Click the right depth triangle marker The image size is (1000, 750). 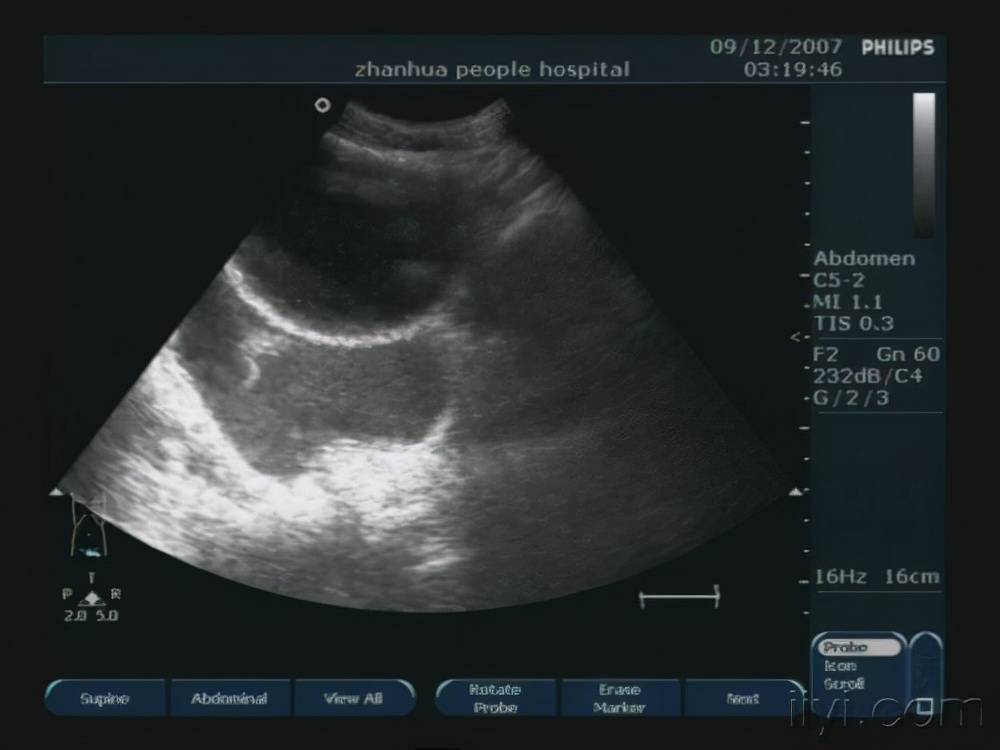point(796,492)
